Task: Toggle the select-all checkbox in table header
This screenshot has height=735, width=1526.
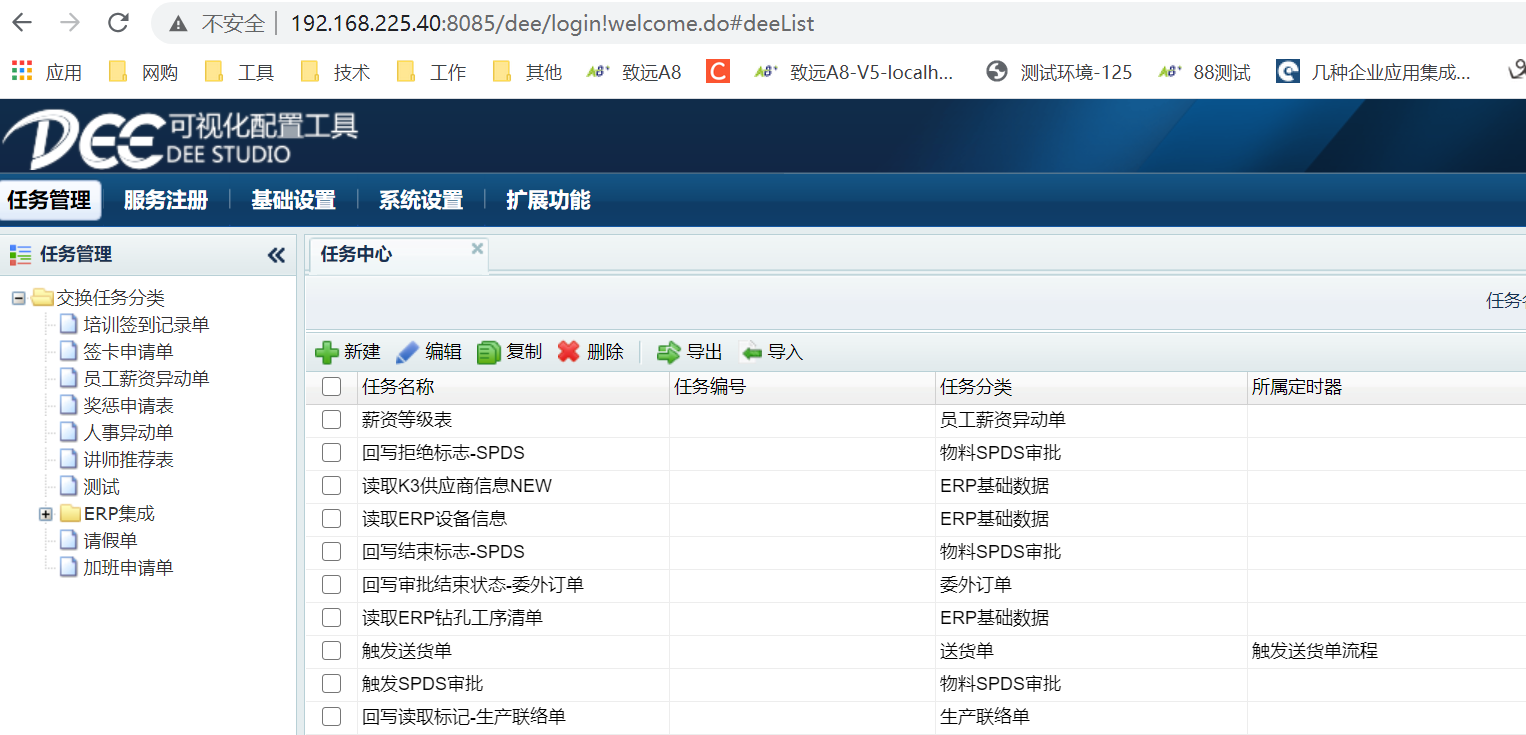Action: (331, 387)
